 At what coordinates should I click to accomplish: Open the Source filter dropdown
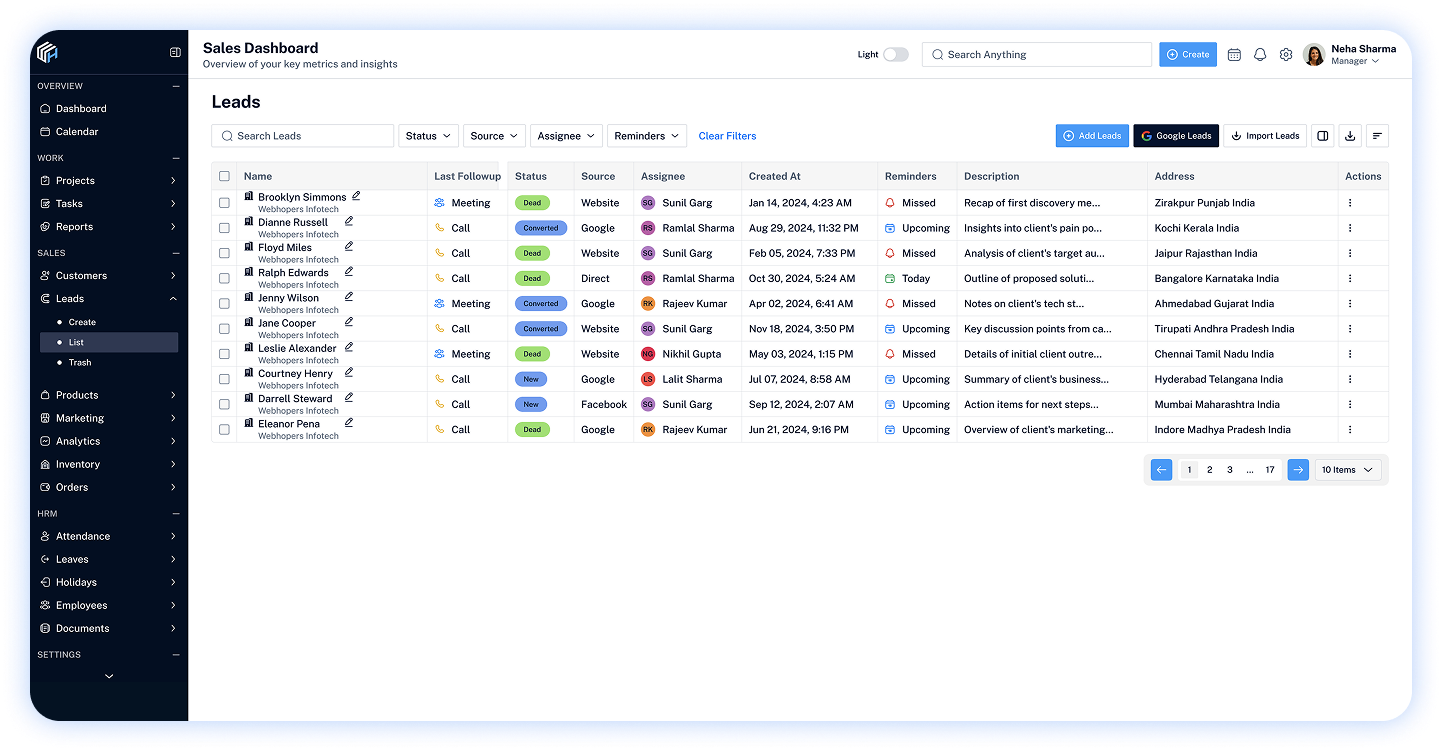tap(494, 136)
